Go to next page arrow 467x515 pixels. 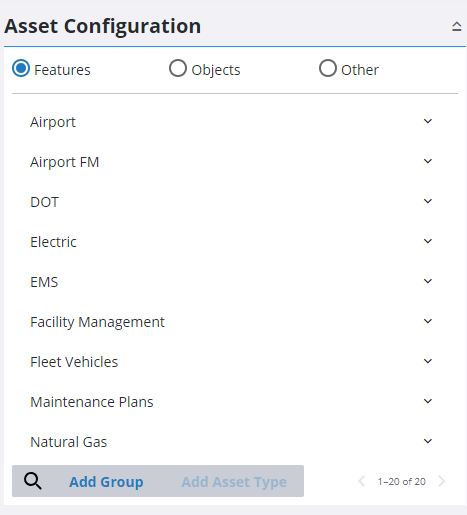pyautogui.click(x=442, y=481)
